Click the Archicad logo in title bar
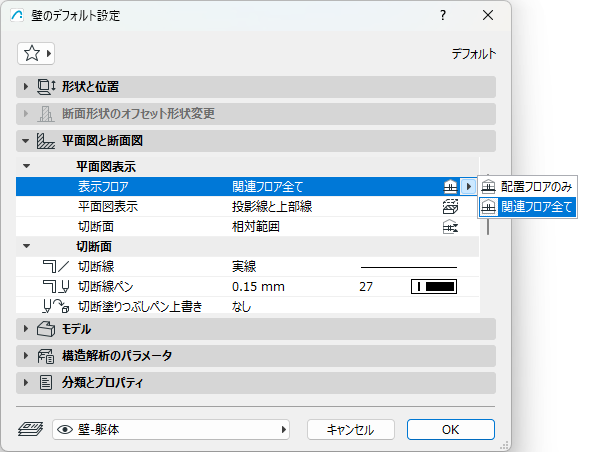This screenshot has width=589, height=452. point(17,15)
